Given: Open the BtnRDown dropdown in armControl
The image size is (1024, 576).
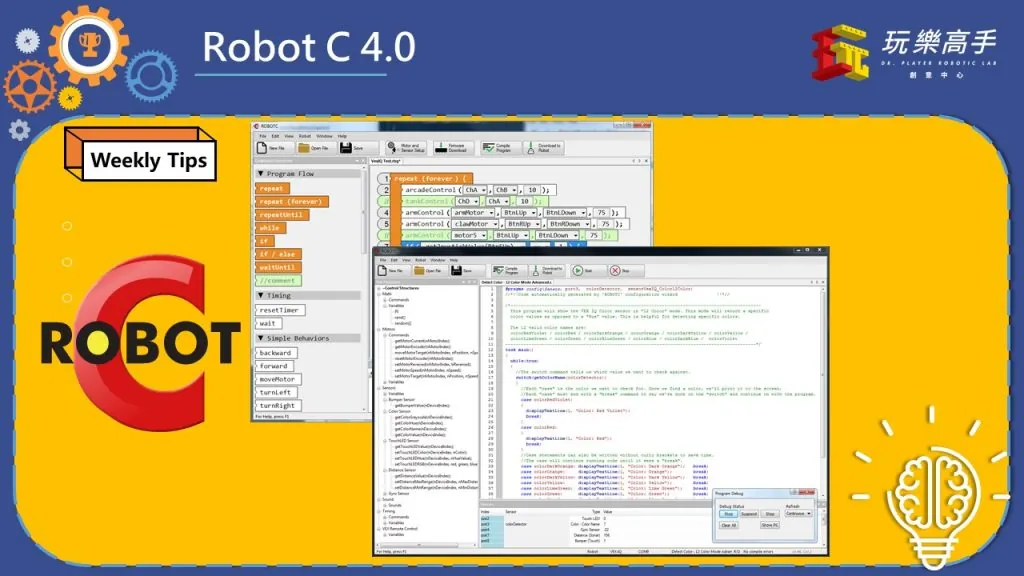Looking at the screenshot, I should pyautogui.click(x=569, y=224).
